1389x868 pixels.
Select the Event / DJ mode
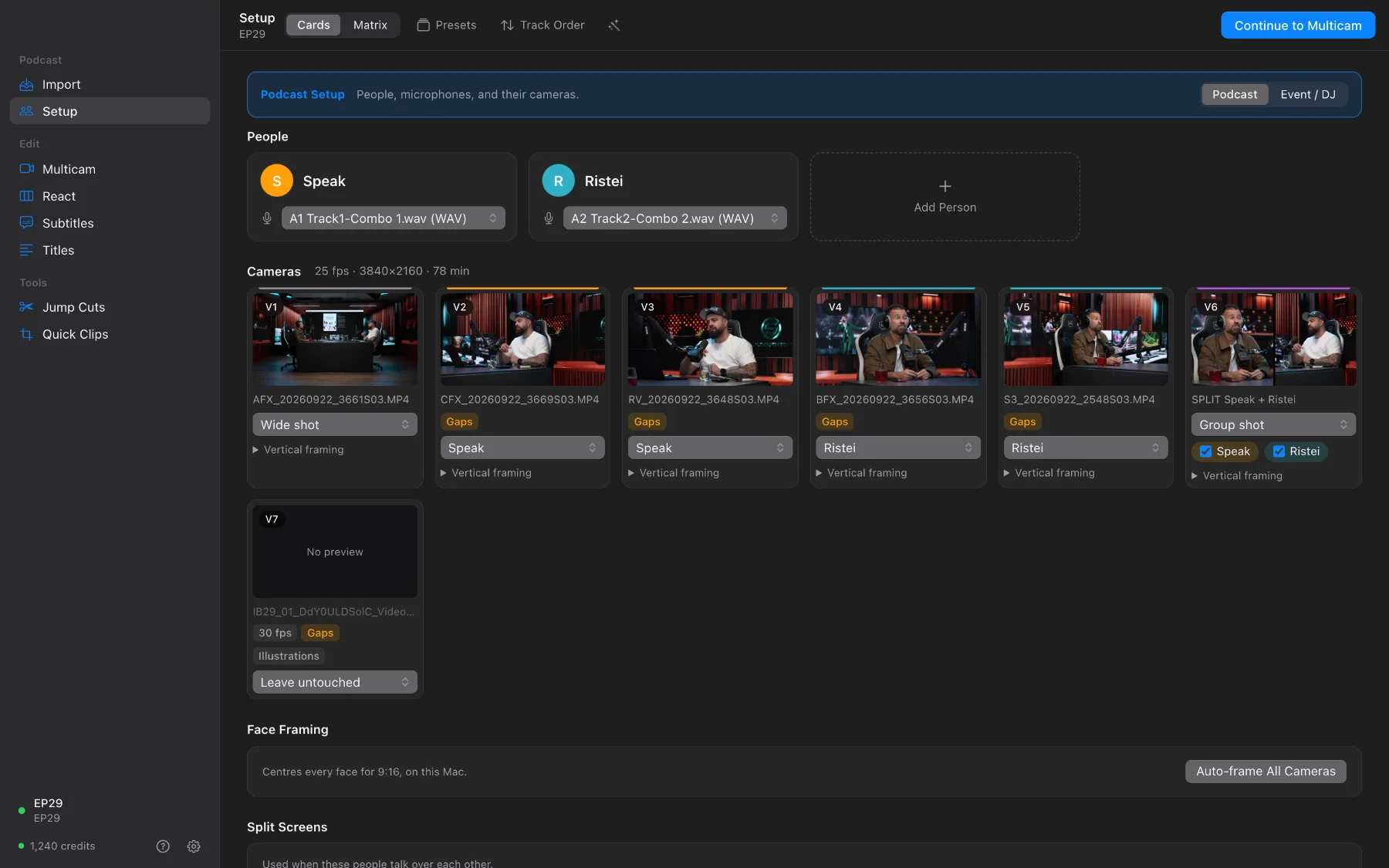(x=1308, y=94)
